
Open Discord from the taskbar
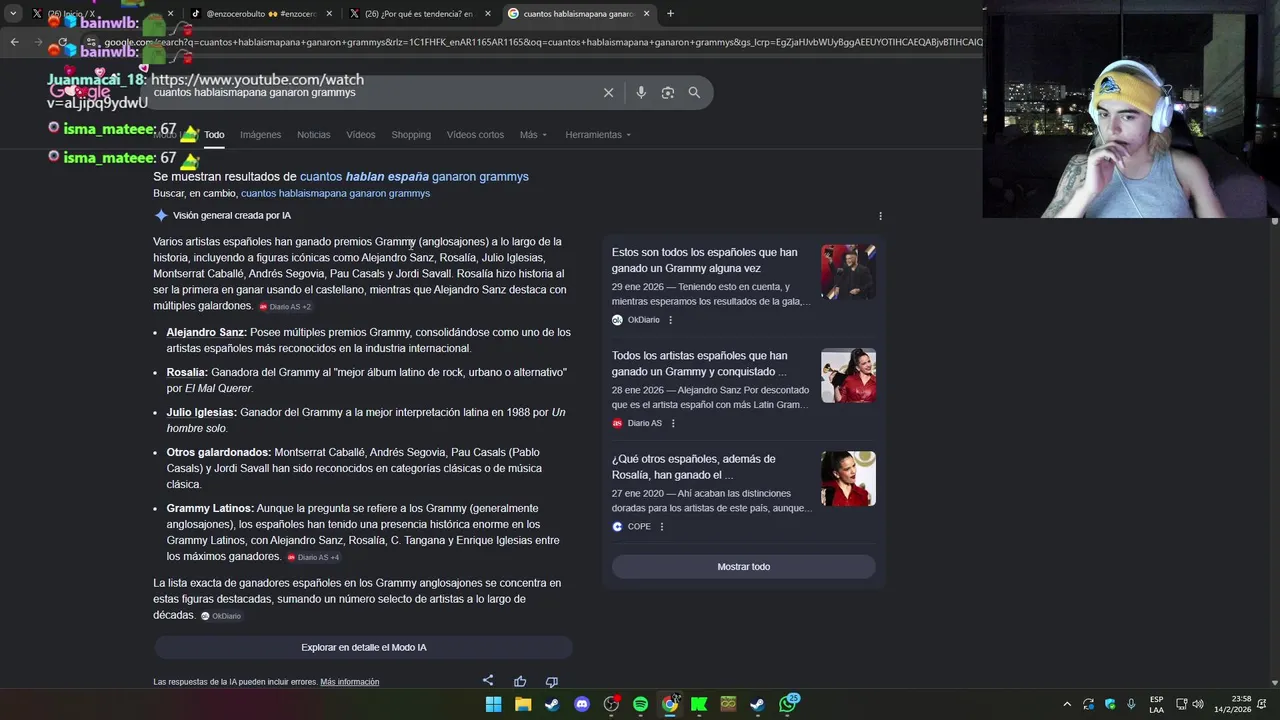582,704
